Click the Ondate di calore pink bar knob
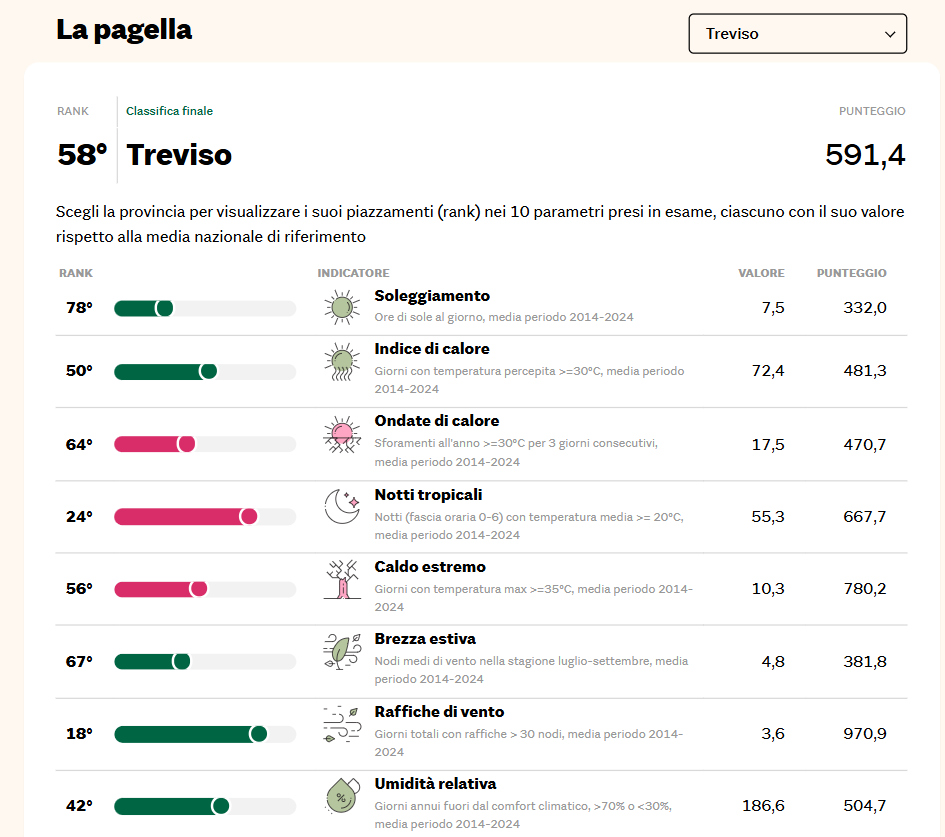Viewport: 945px width, 837px height. pos(186,444)
